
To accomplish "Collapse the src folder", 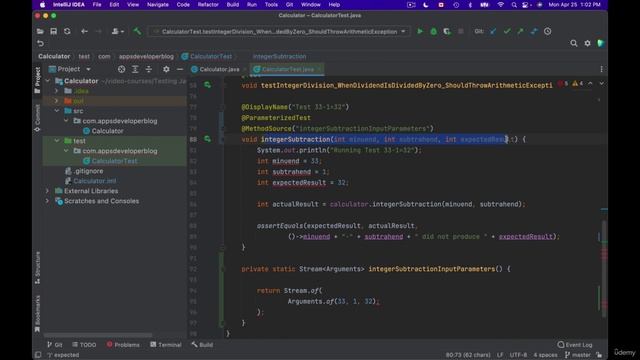I will [x=57, y=111].
